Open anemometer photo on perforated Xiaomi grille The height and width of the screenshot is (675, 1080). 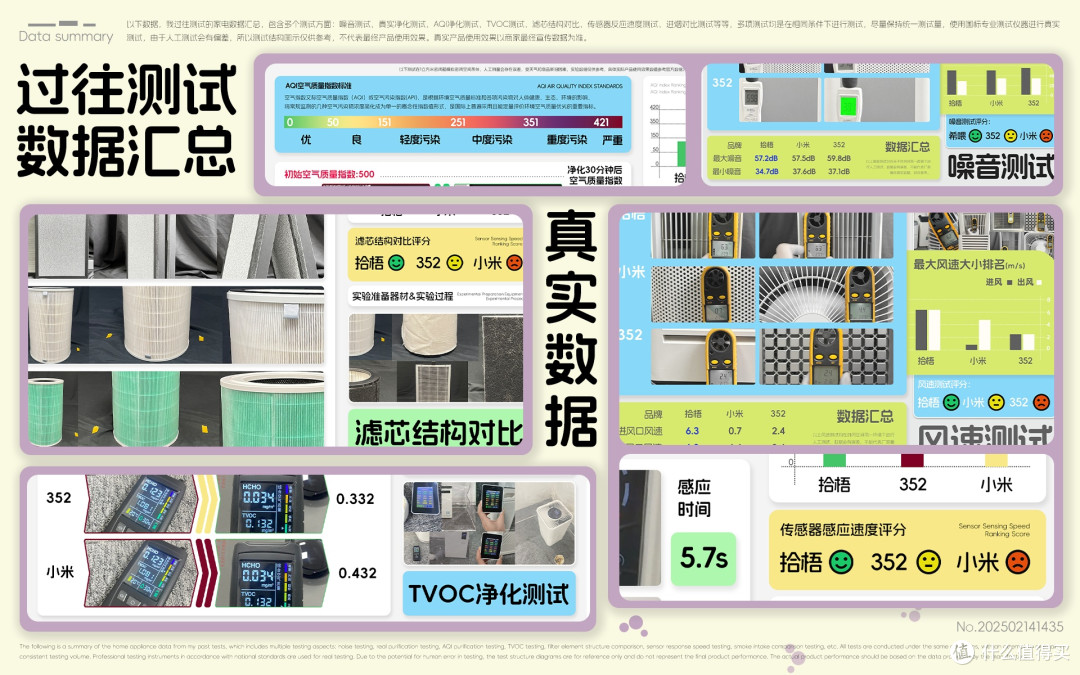pos(703,294)
